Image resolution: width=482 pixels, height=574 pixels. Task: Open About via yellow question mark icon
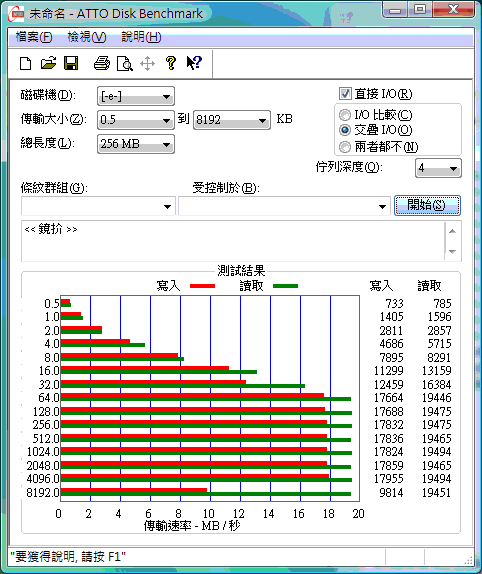(171, 63)
